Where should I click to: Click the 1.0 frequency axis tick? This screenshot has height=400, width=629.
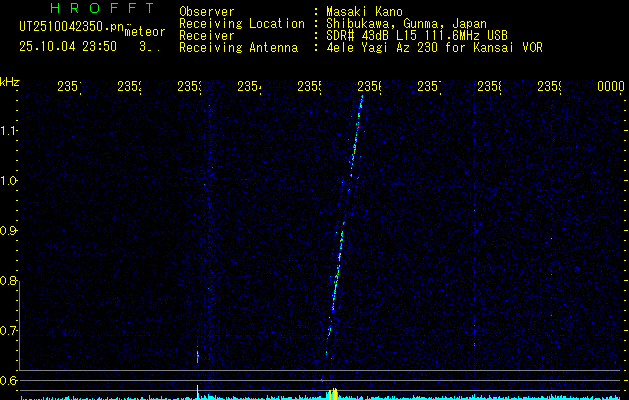(10, 181)
